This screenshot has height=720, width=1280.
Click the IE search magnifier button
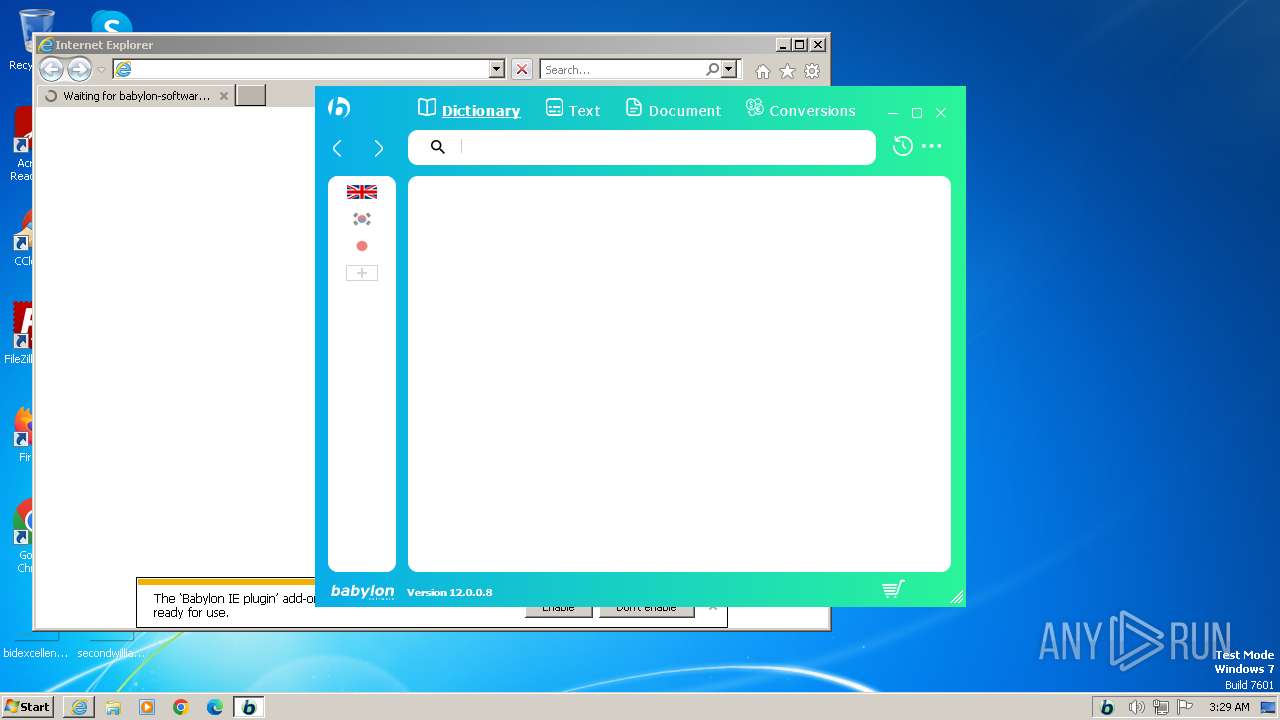click(x=712, y=69)
